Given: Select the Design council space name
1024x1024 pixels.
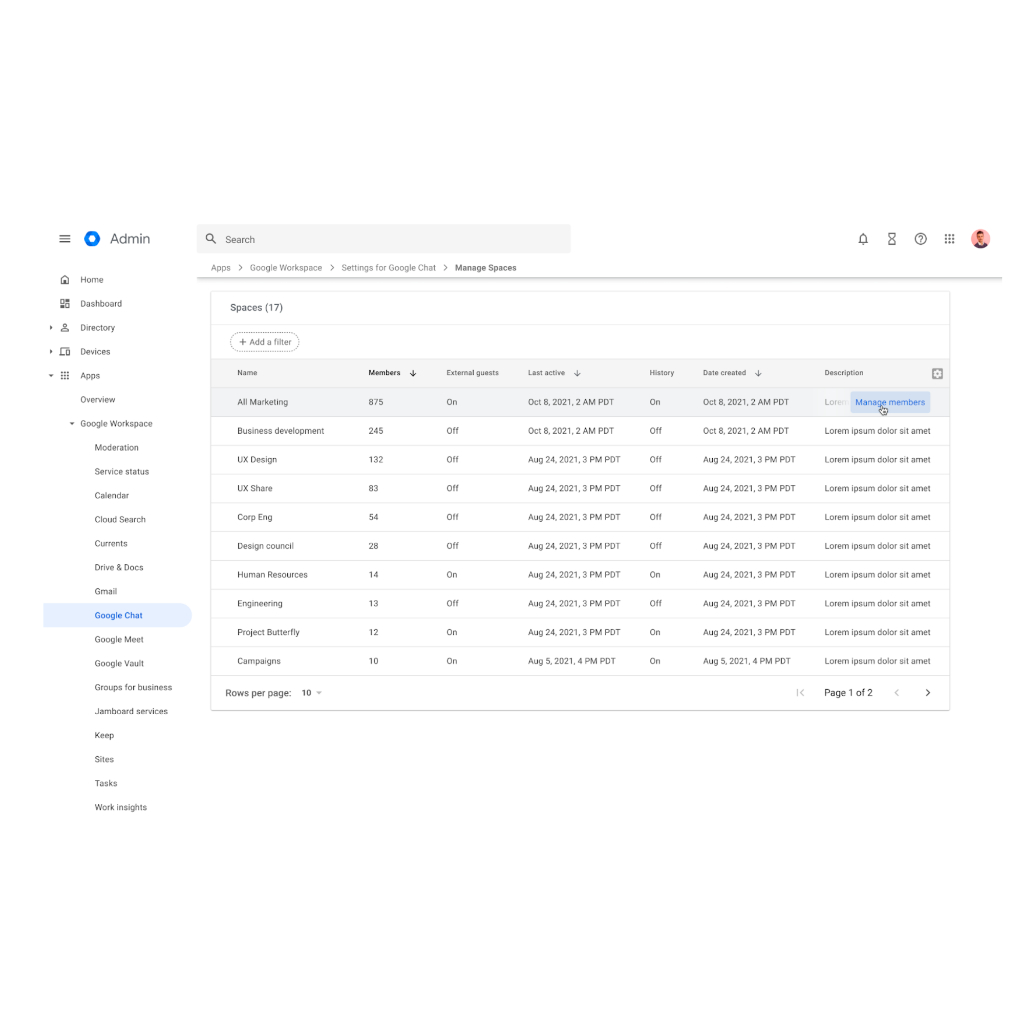Looking at the screenshot, I should pyautogui.click(x=265, y=546).
